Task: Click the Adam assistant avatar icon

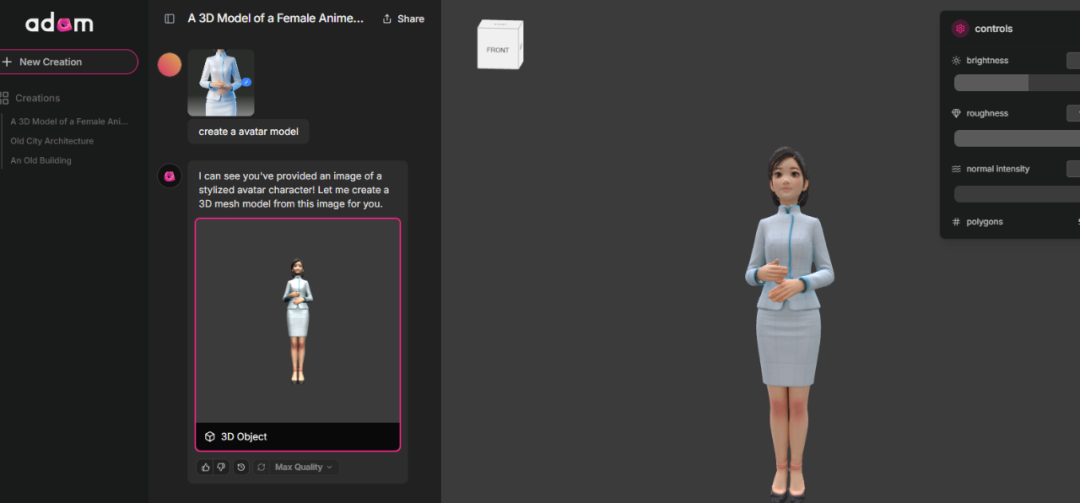Action: click(x=169, y=176)
